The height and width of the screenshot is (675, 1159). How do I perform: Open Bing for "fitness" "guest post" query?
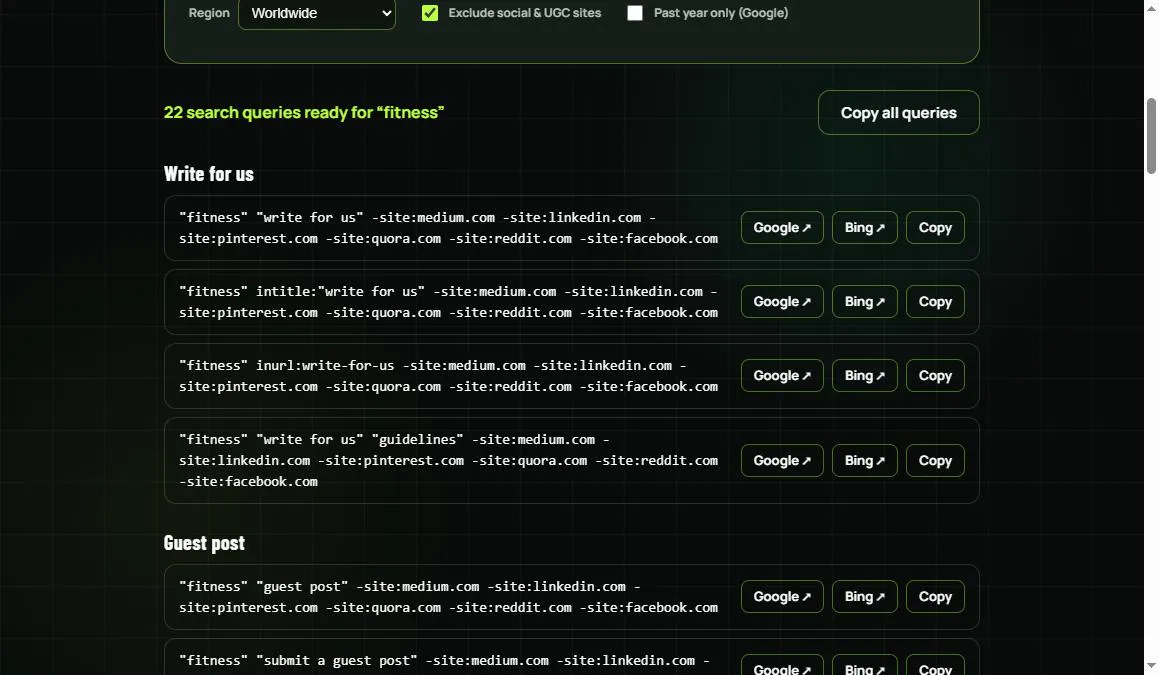[x=864, y=597]
